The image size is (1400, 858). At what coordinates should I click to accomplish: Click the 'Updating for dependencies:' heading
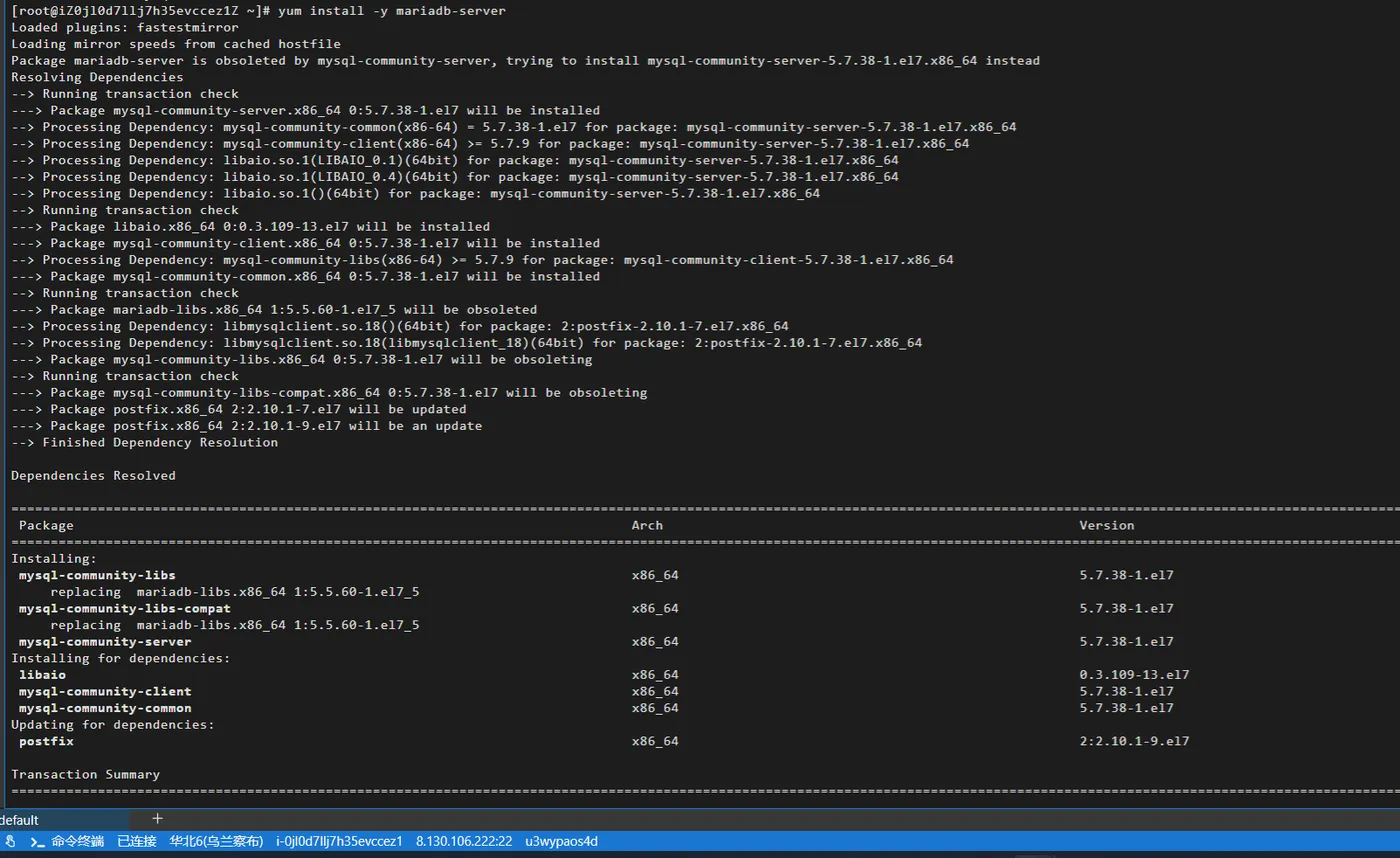(x=113, y=724)
